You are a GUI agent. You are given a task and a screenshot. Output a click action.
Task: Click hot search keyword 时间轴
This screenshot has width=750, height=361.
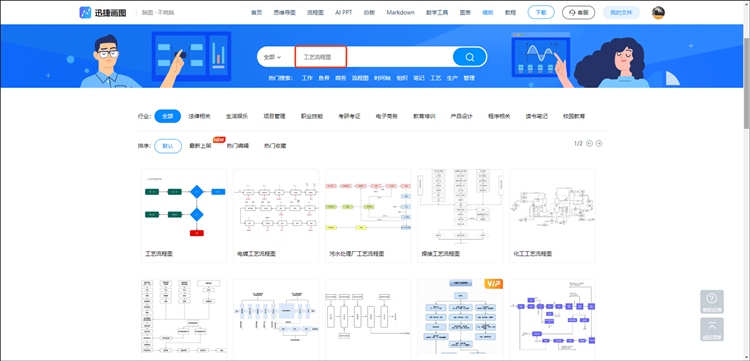[383, 78]
